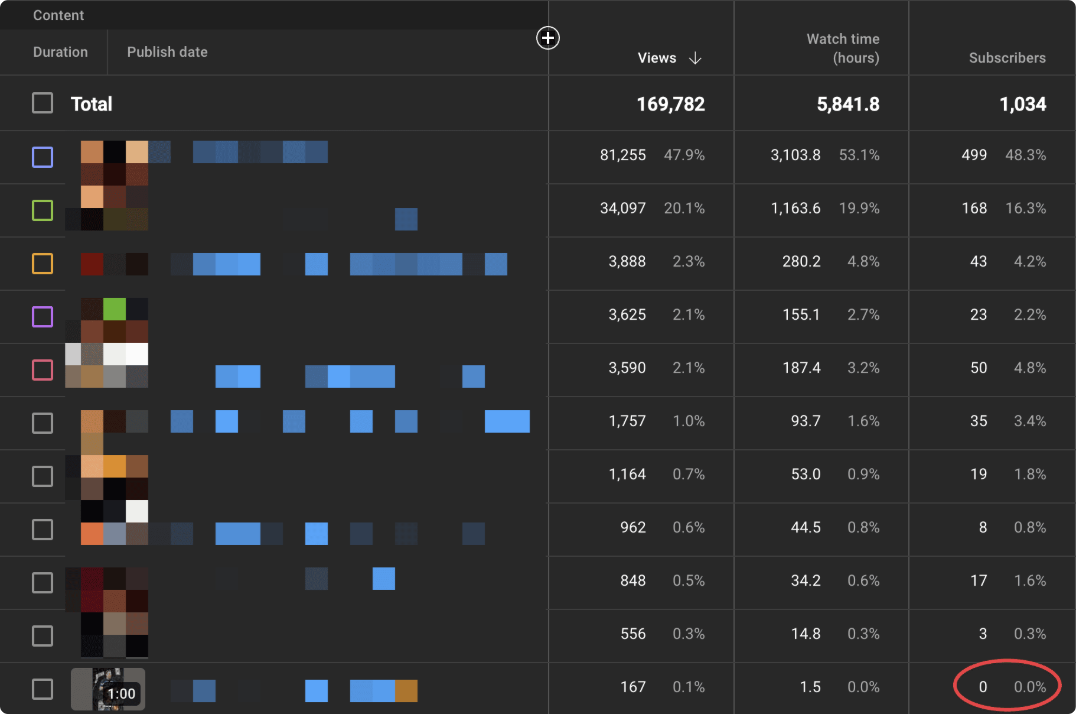The width and height of the screenshot is (1076, 714).
Task: Click the Publish date column header
Action: (167, 52)
